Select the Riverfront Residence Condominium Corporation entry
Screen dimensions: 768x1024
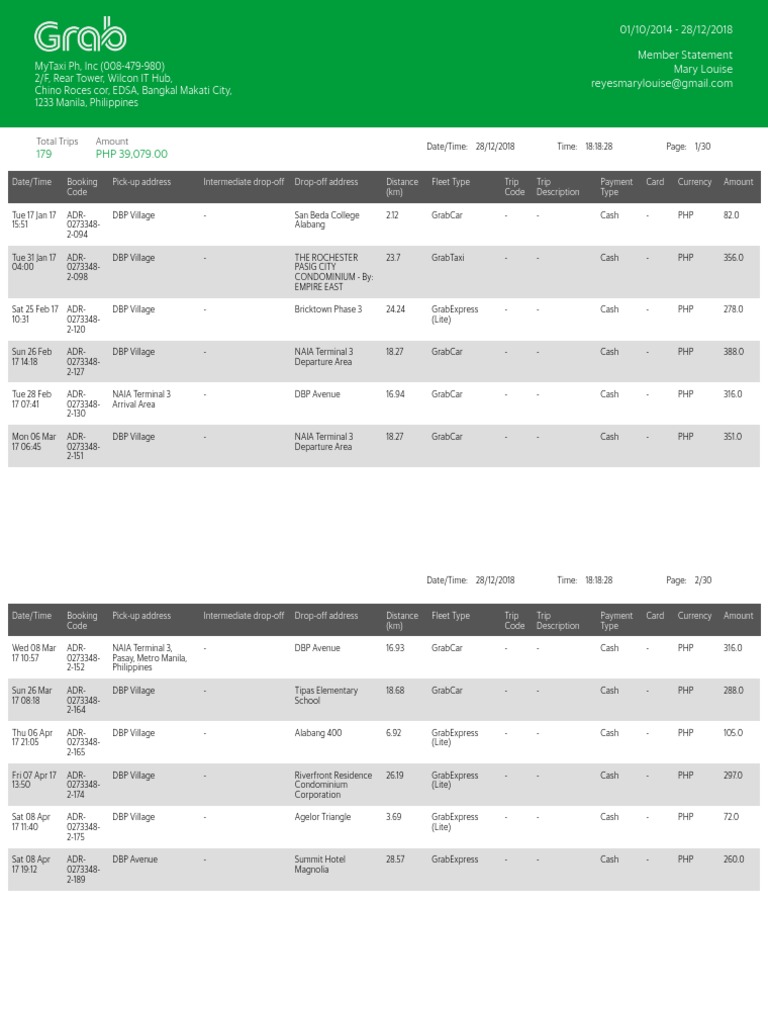click(x=333, y=785)
